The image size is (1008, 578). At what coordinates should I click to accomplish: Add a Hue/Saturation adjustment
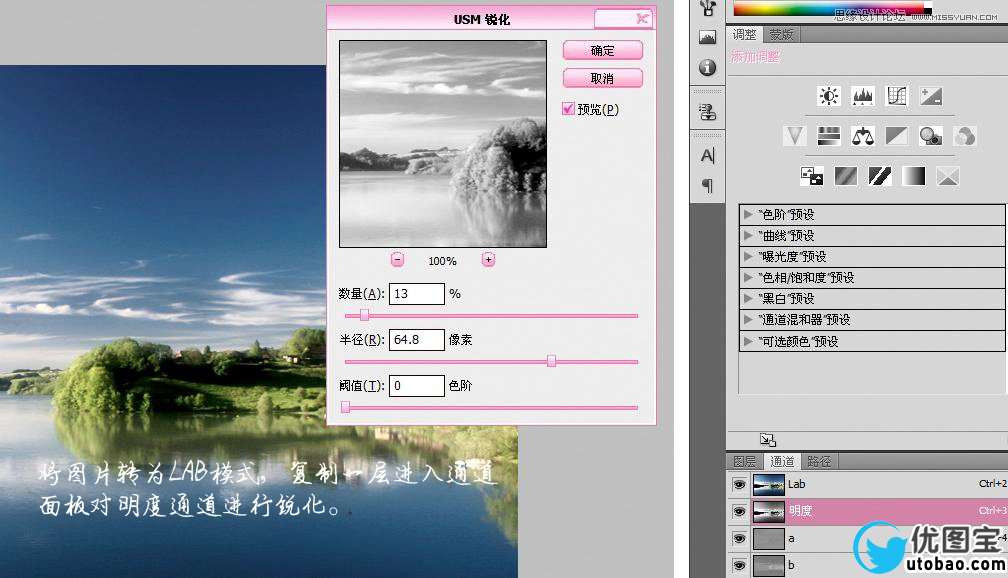[x=829, y=136]
